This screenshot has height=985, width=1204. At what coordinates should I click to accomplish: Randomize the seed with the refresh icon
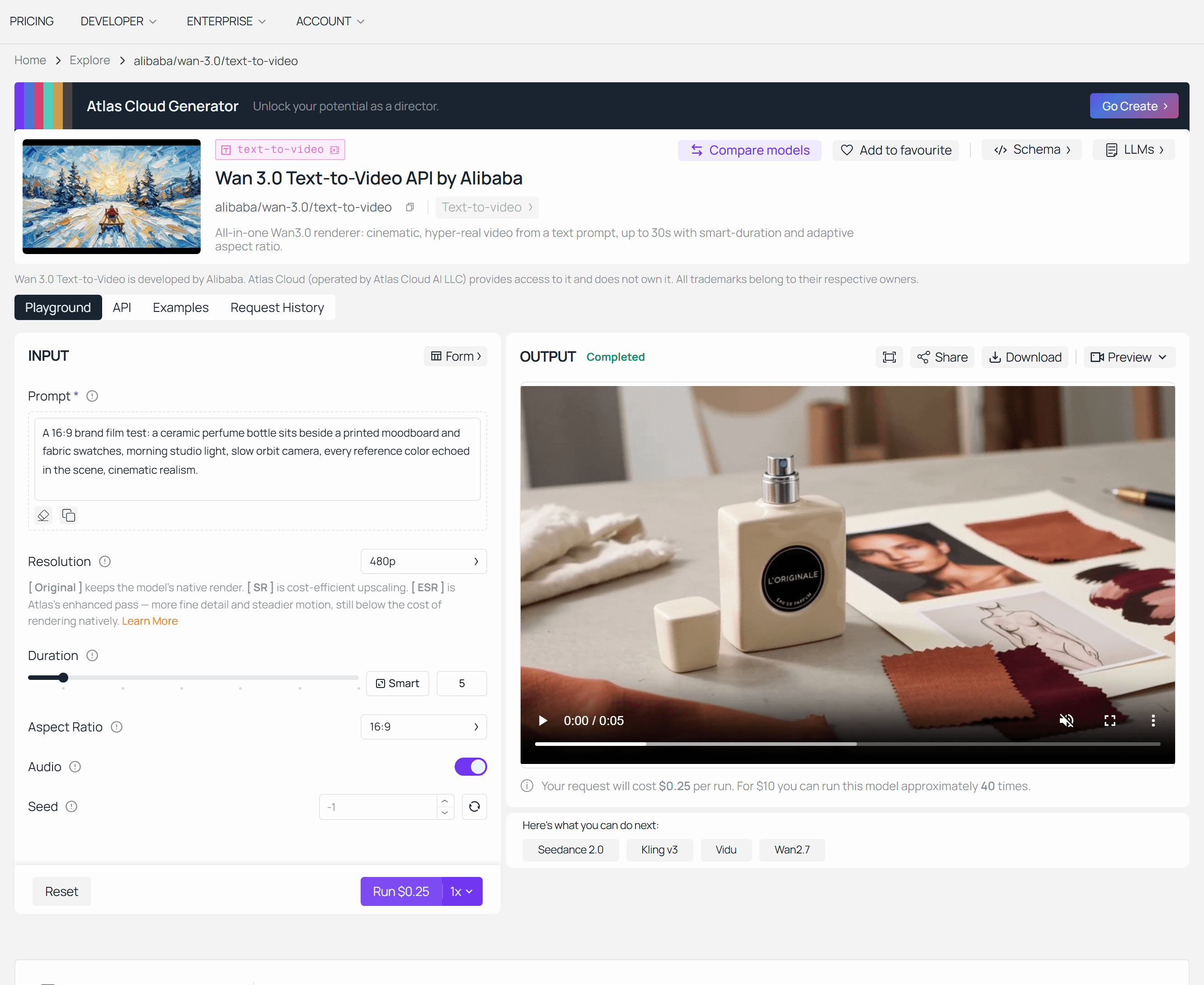(x=475, y=807)
